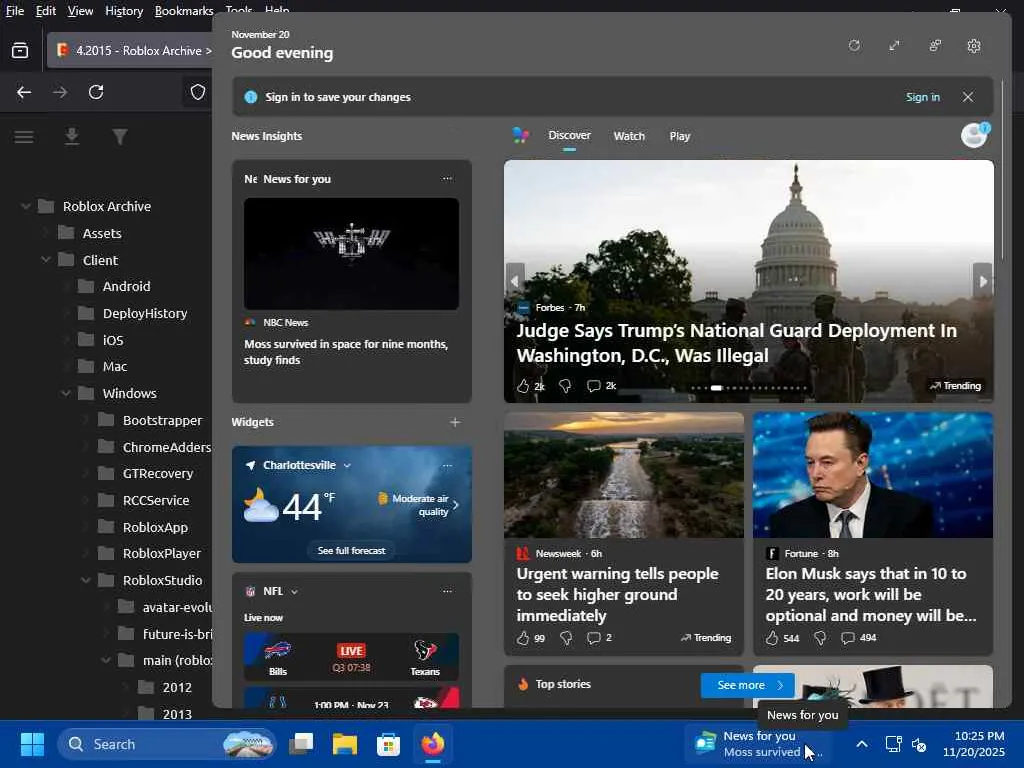Open the Elon Musk work optional article
Screen dimensions: 1024x768
pos(871,594)
